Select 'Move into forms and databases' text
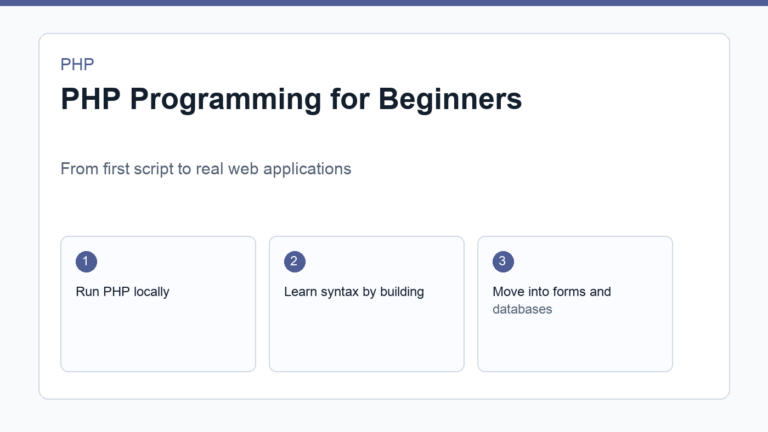 coord(552,300)
